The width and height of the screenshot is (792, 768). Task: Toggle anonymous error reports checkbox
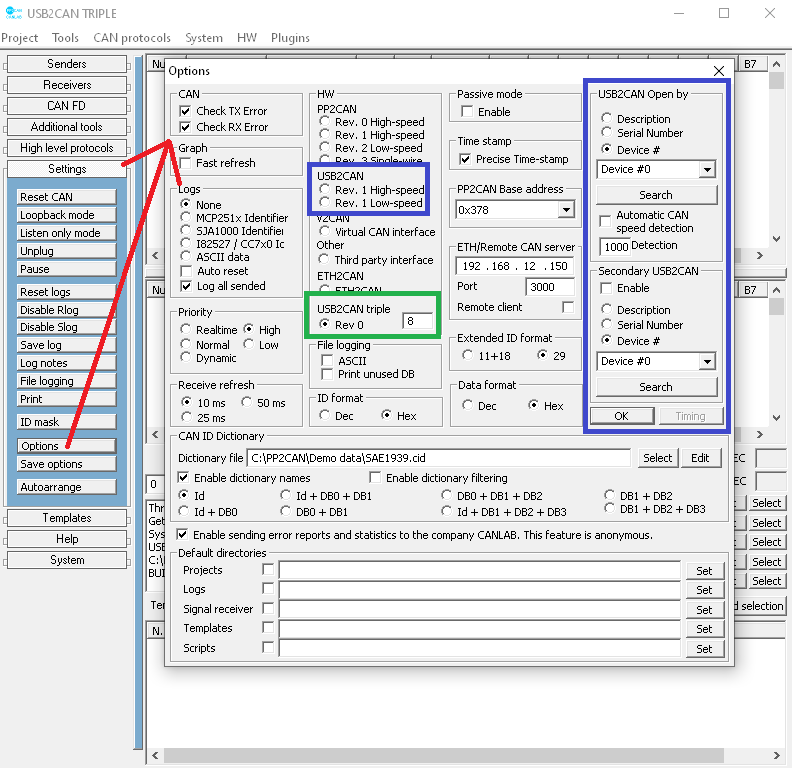pos(182,535)
